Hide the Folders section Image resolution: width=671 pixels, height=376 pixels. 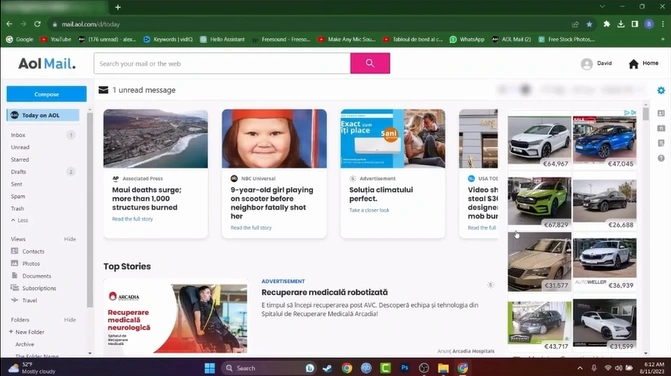pyautogui.click(x=70, y=320)
